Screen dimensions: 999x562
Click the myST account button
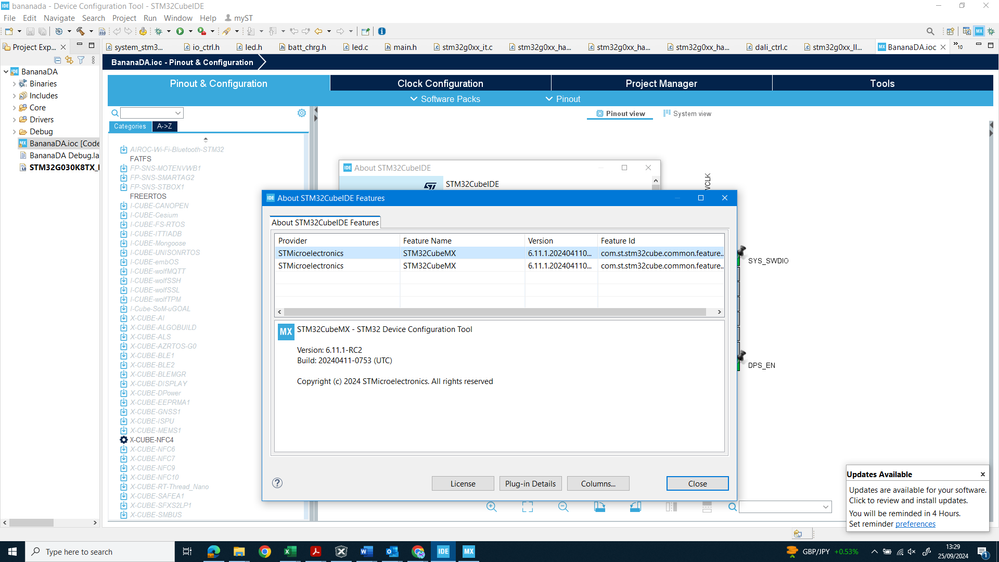[239, 18]
